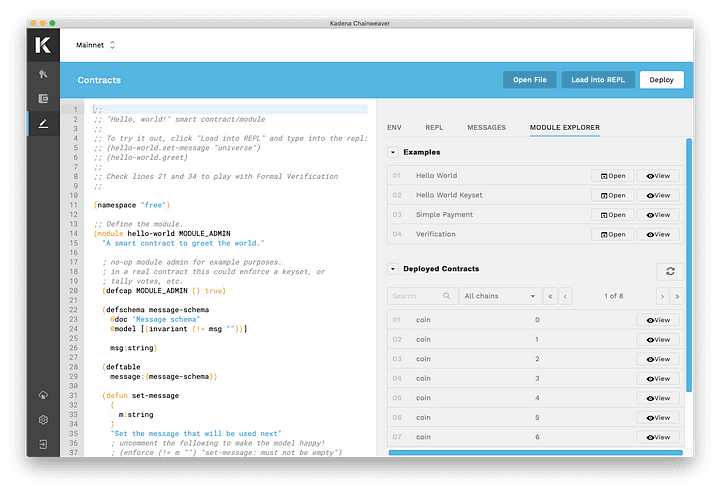
Task: Collapse the Deployed Contracts section
Action: pyautogui.click(x=393, y=269)
